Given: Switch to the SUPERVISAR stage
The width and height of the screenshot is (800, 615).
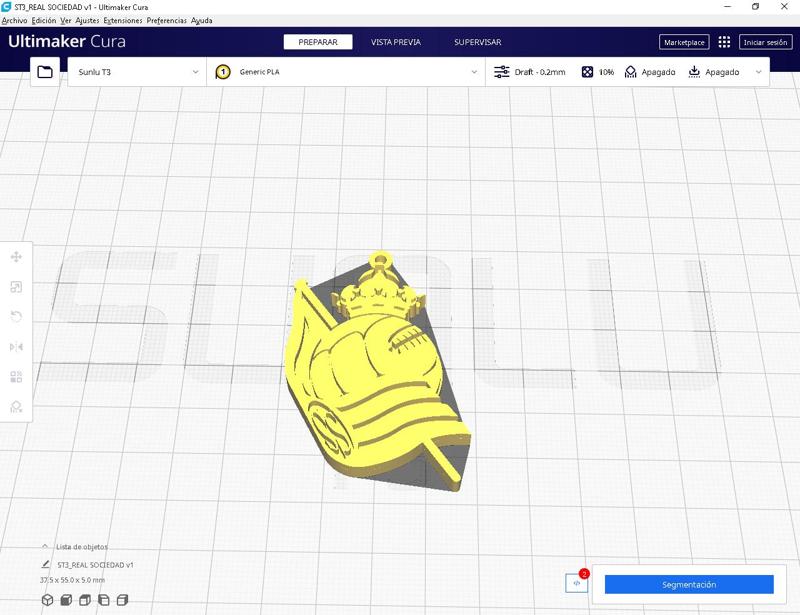Looking at the screenshot, I should point(478,42).
